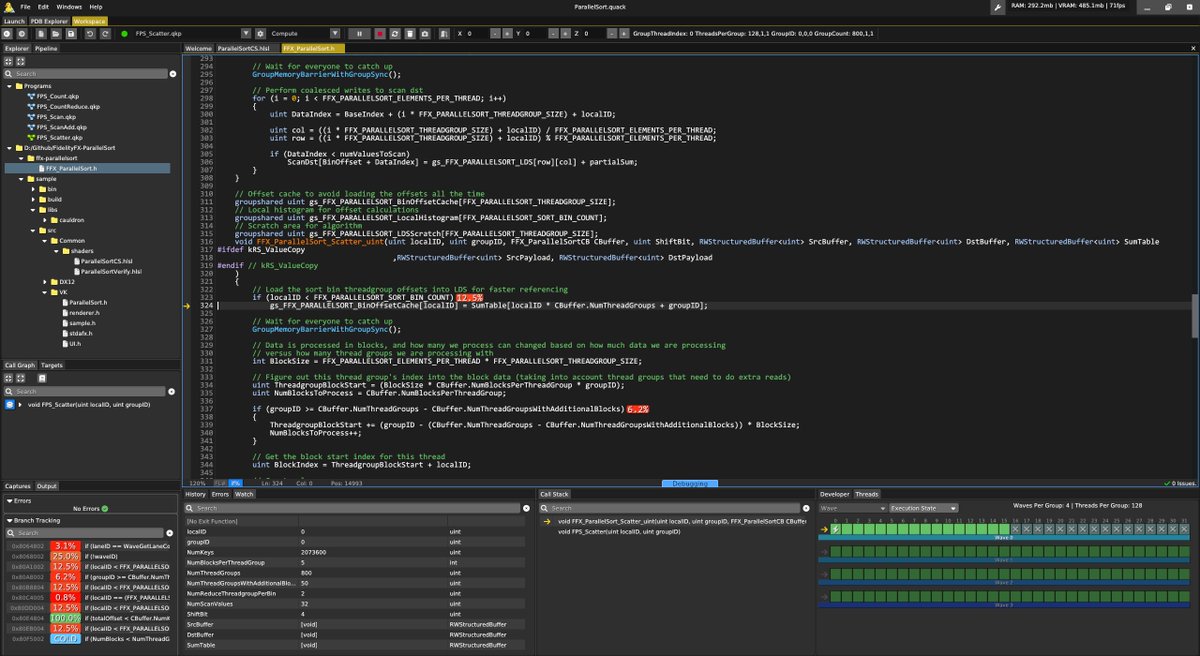This screenshot has width=1200, height=656.
Task: Pause shader execution with the pause icon
Action: click(359, 33)
